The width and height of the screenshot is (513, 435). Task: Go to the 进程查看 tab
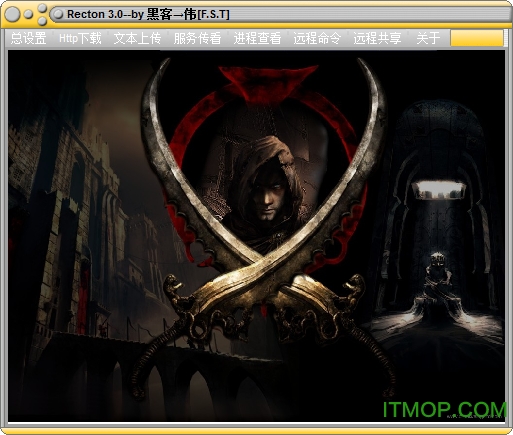click(257, 38)
